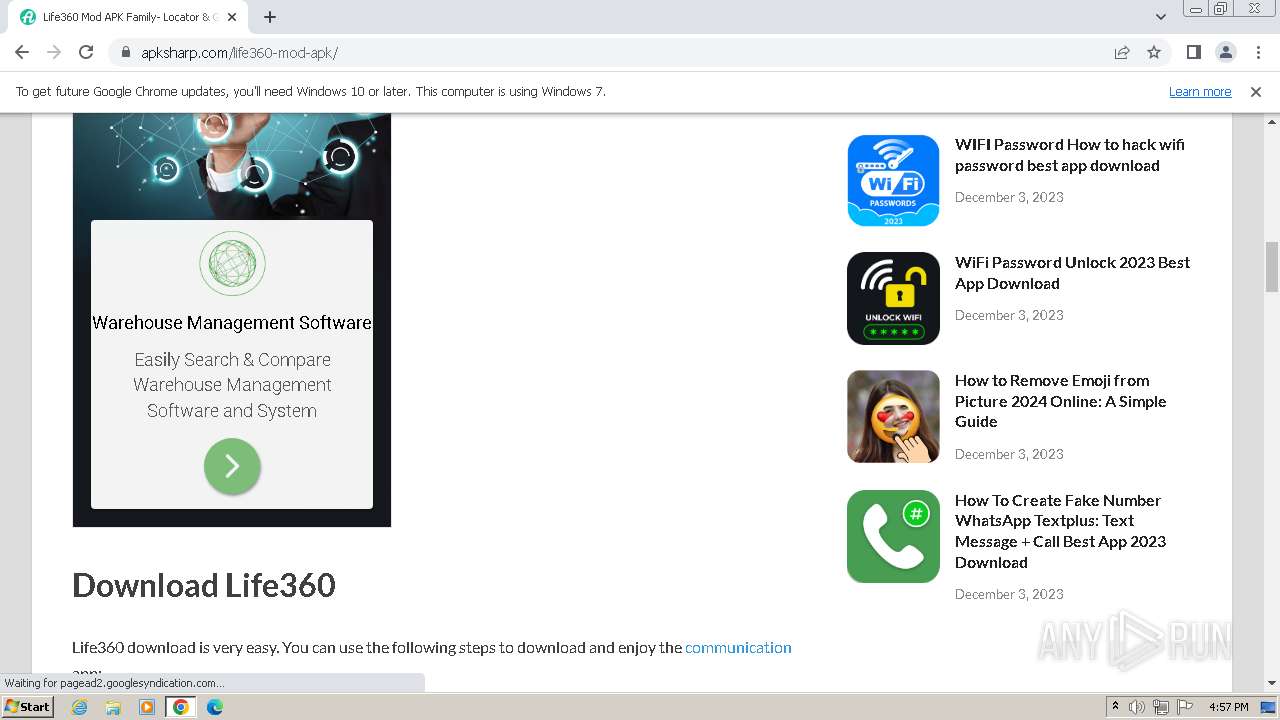The image size is (1280, 720).
Task: Expand the tab search dropdown
Action: coord(1160,17)
